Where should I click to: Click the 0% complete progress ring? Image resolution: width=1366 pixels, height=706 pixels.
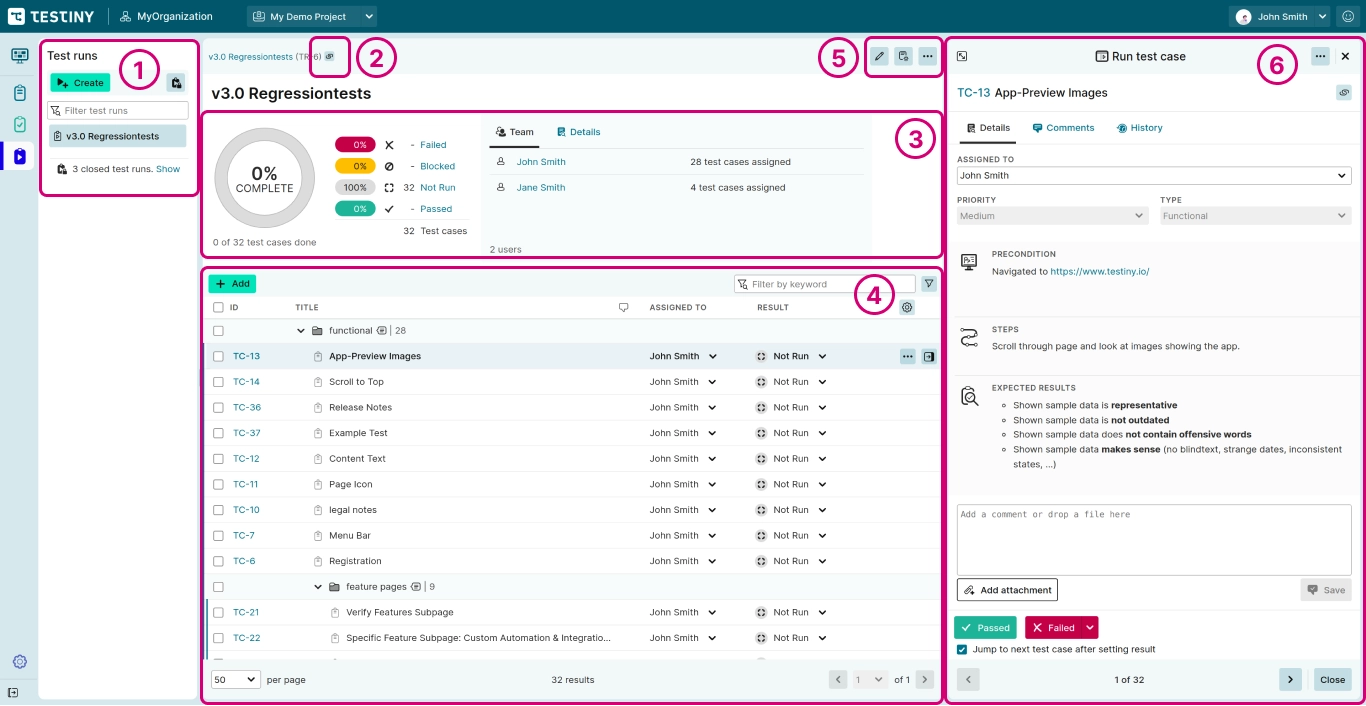coord(264,178)
